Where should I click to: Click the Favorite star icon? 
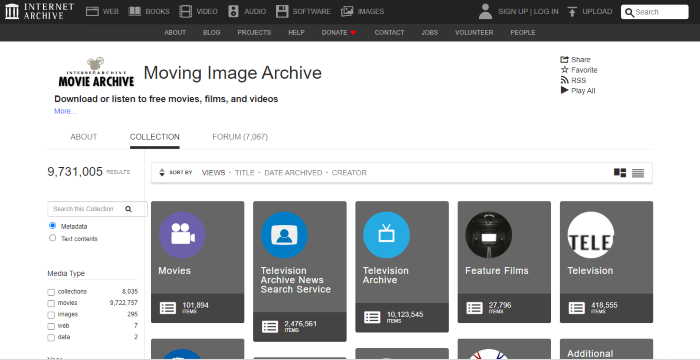pyautogui.click(x=564, y=70)
